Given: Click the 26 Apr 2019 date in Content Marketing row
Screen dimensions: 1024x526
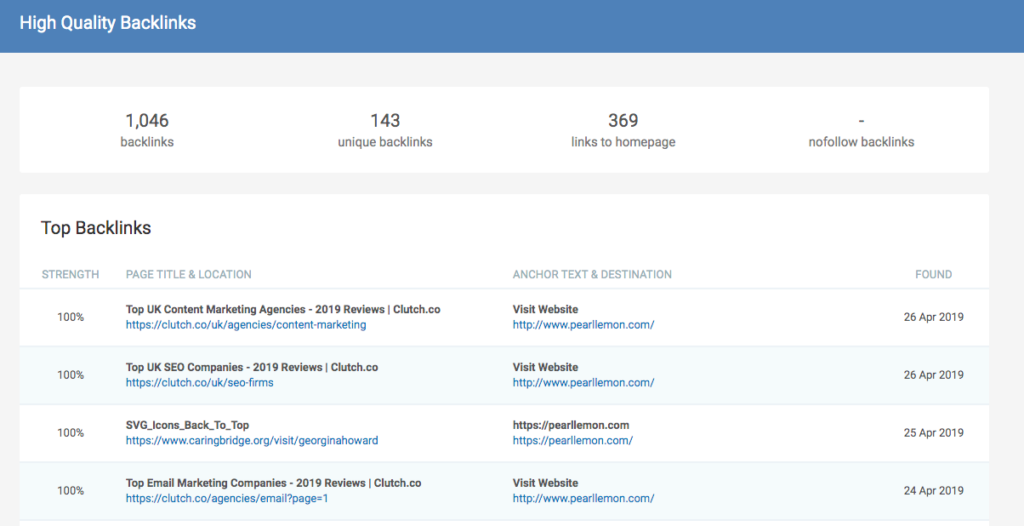Looking at the screenshot, I should coord(934,317).
